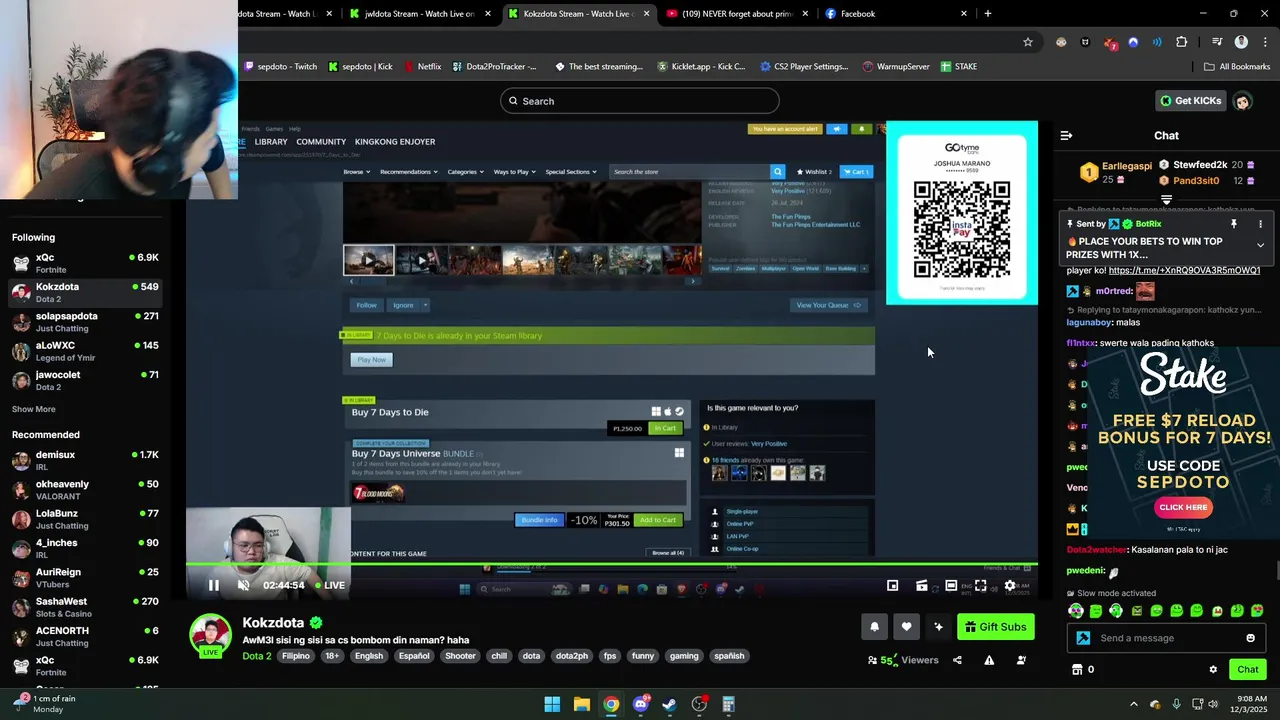Share the stream via share icon

pyautogui.click(x=957, y=660)
